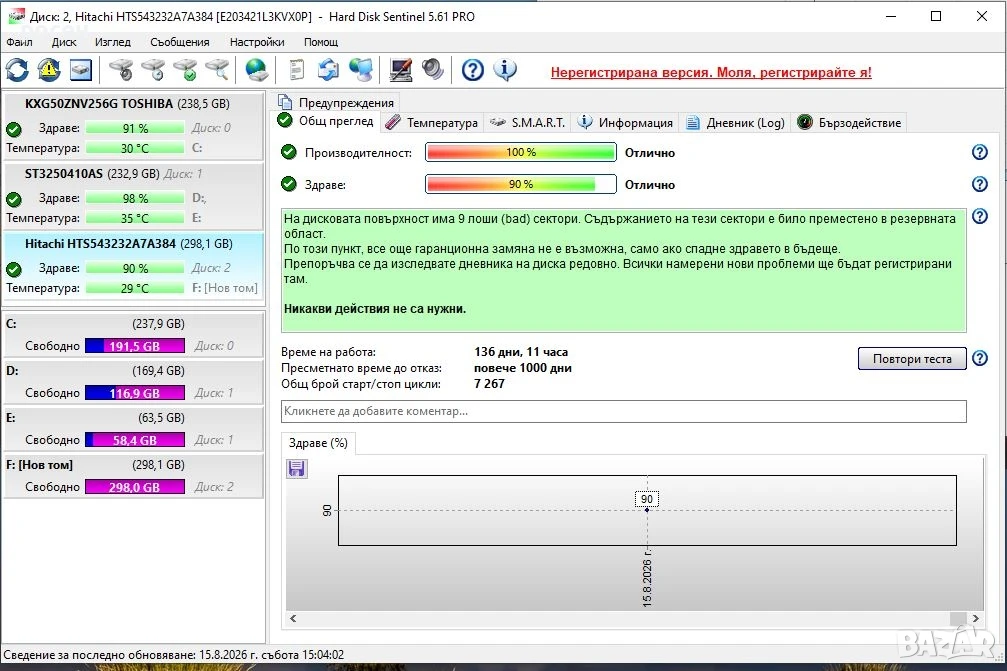
Task: Click the blue framed disk information icon
Action: (81, 69)
